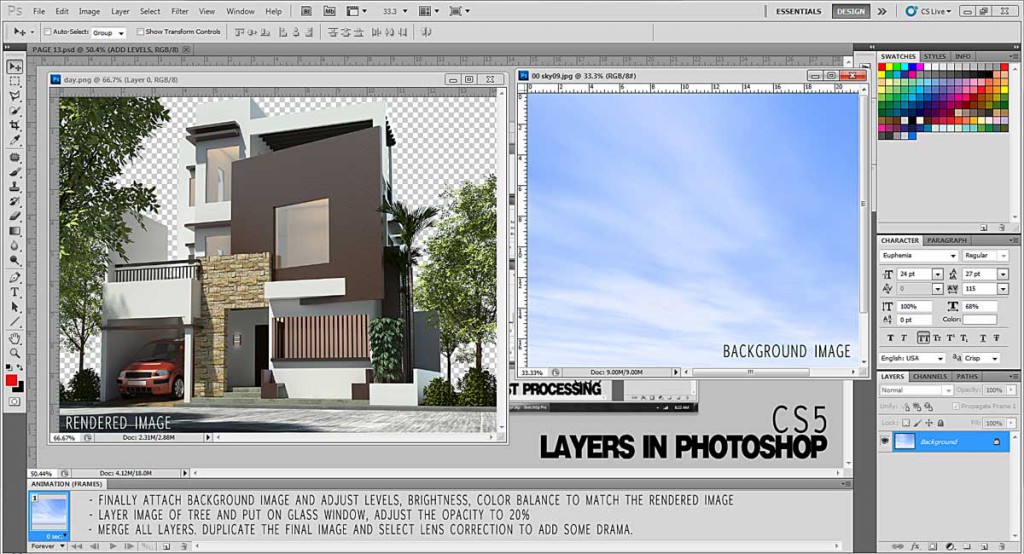Image resolution: width=1024 pixels, height=554 pixels.
Task: Select the Clone Stamp tool
Action: click(x=14, y=187)
